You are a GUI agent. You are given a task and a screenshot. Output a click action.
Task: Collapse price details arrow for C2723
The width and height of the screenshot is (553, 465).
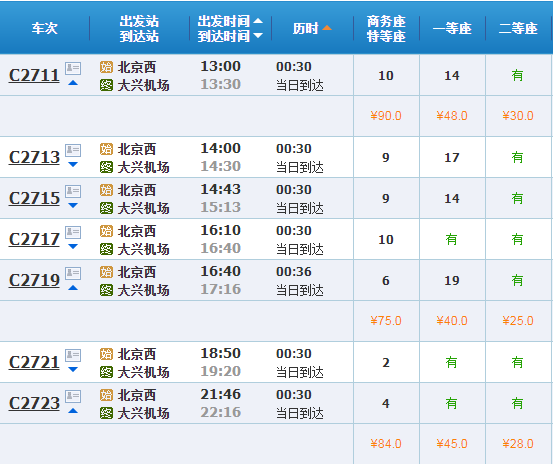pos(73,411)
